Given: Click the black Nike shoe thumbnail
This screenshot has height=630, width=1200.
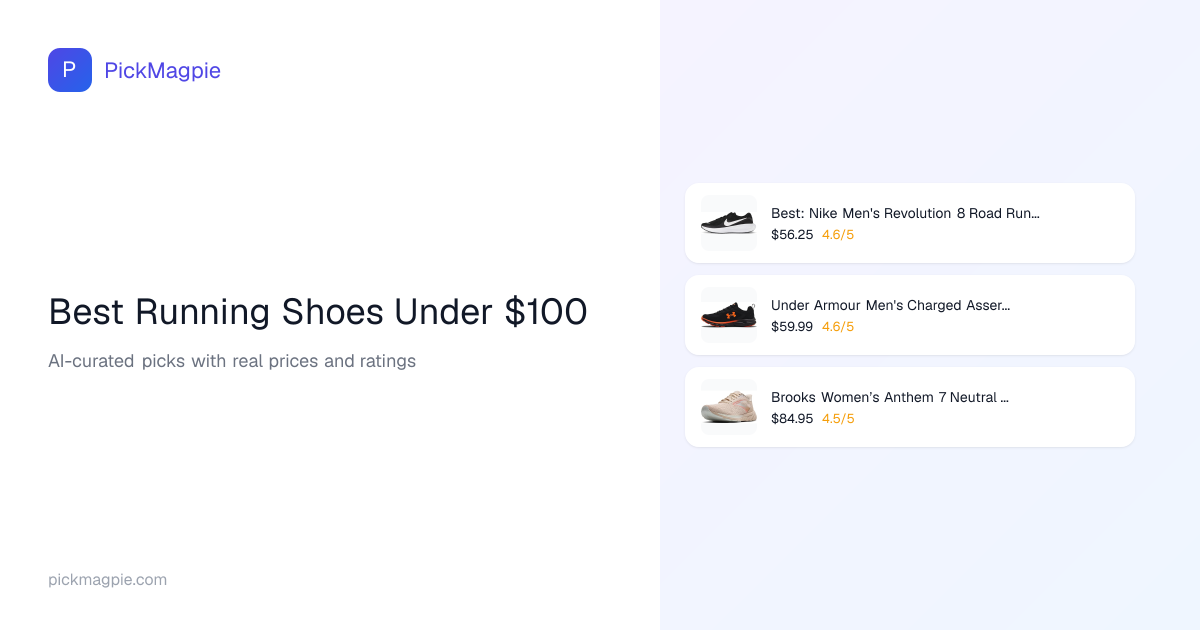Looking at the screenshot, I should [x=729, y=223].
